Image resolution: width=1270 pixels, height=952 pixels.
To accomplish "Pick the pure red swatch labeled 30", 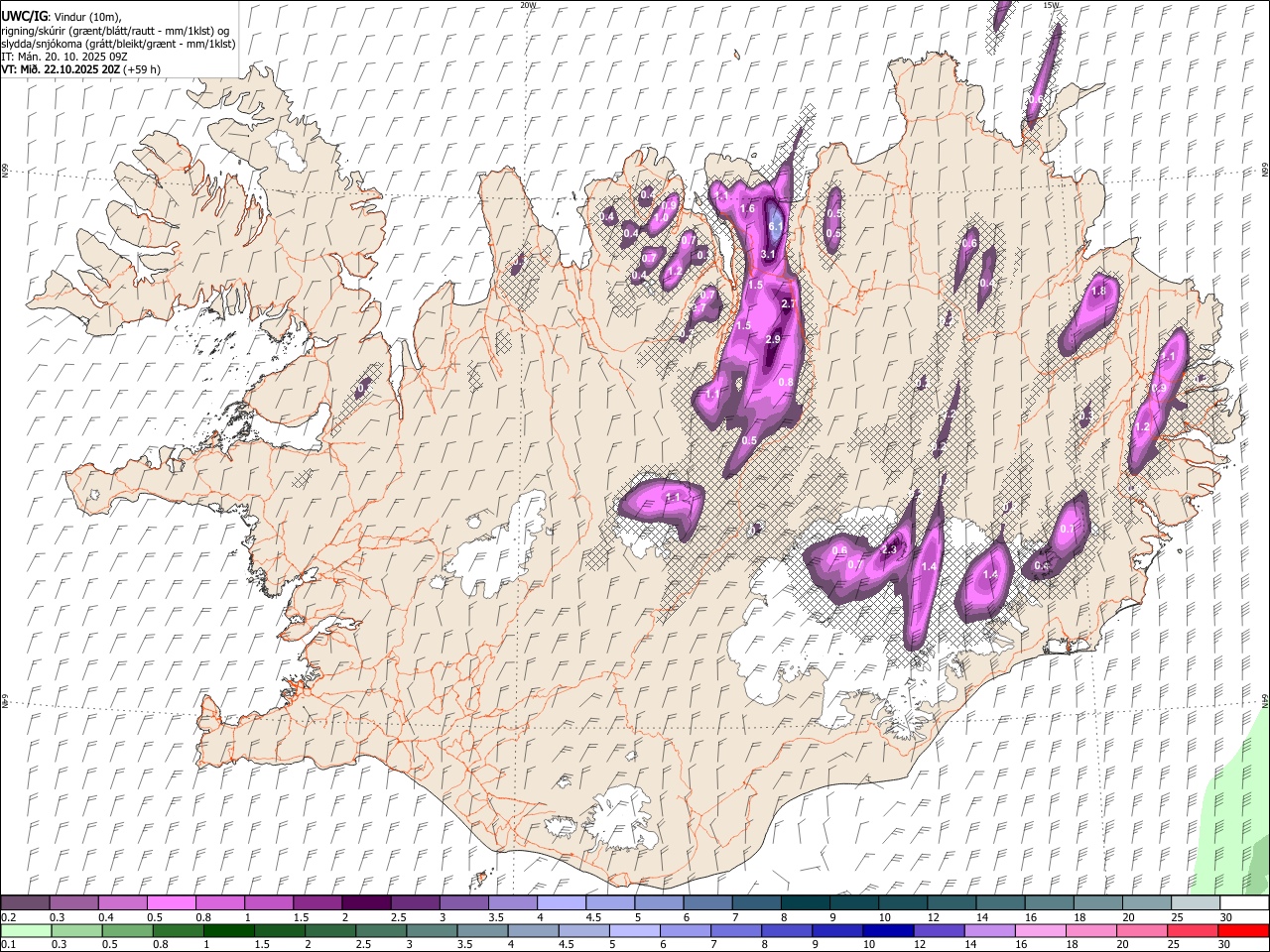I will click(1244, 930).
